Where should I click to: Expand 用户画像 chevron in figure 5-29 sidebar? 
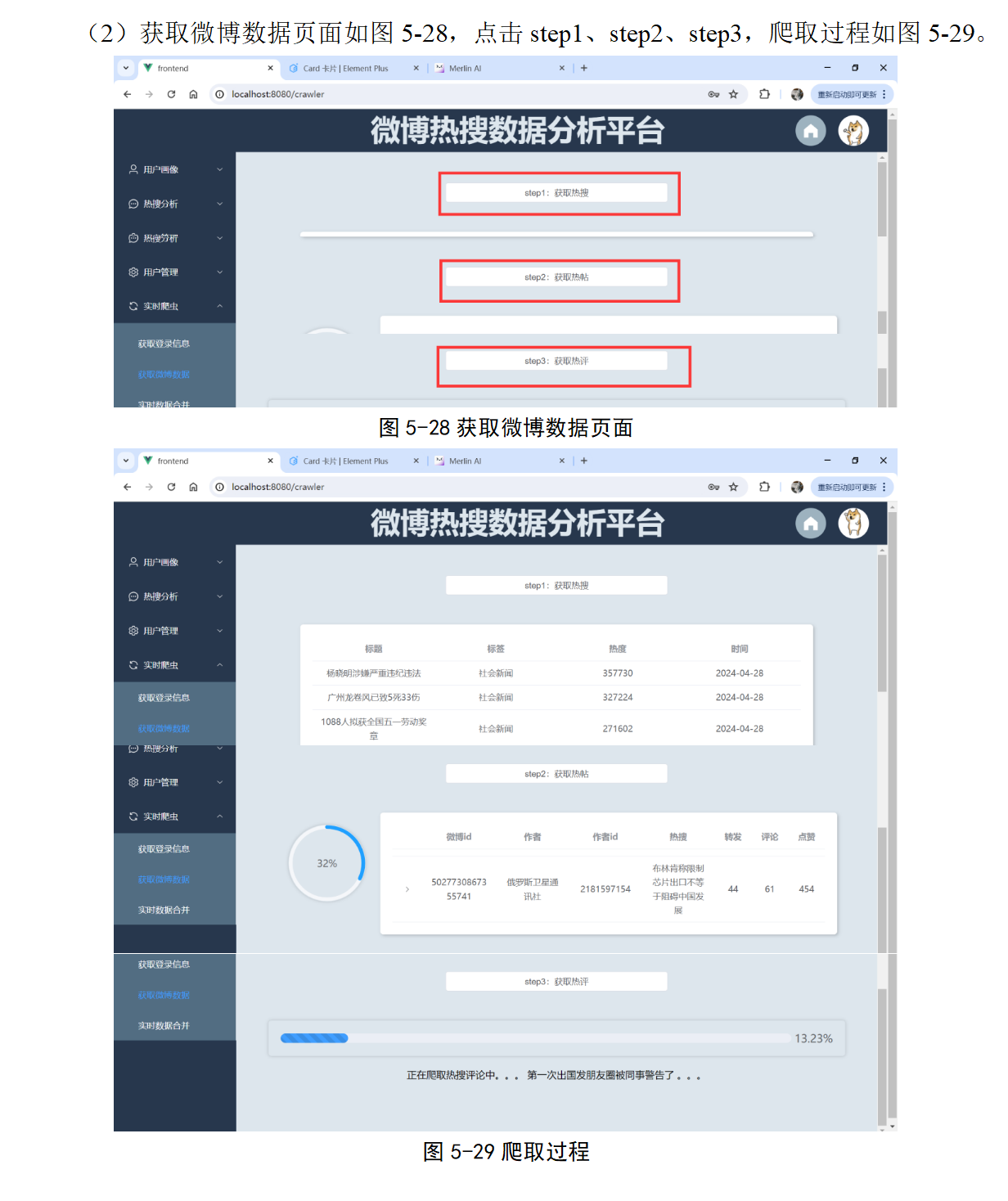point(219,562)
